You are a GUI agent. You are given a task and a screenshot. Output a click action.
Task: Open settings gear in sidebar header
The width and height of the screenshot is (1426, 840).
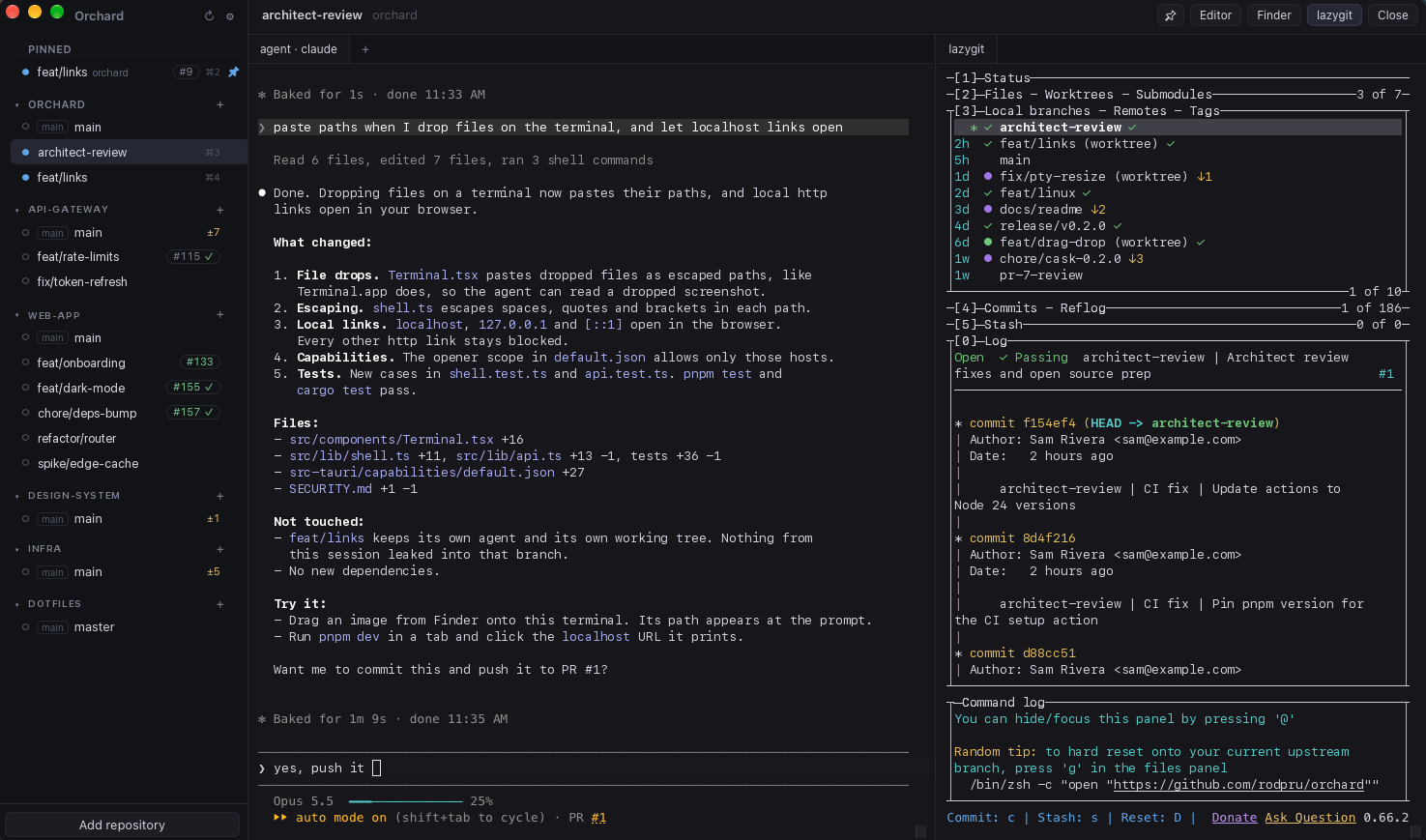coord(230,15)
